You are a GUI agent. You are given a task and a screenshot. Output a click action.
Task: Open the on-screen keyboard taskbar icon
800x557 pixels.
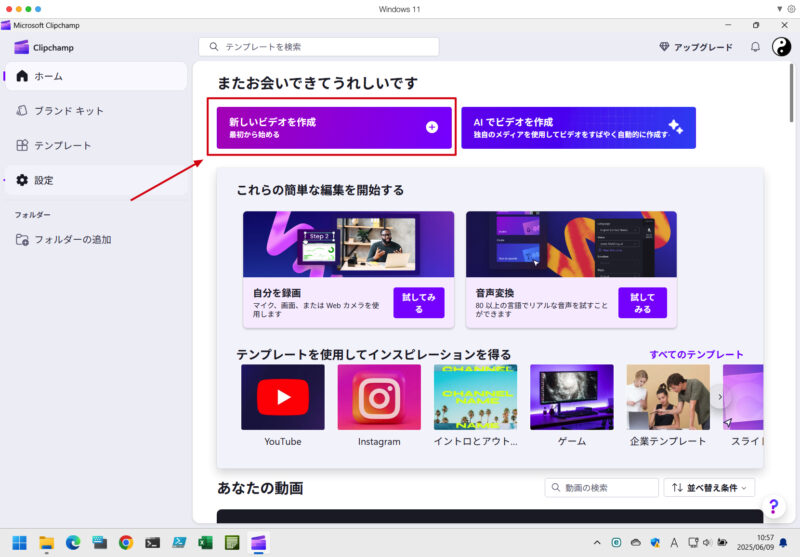point(99,543)
